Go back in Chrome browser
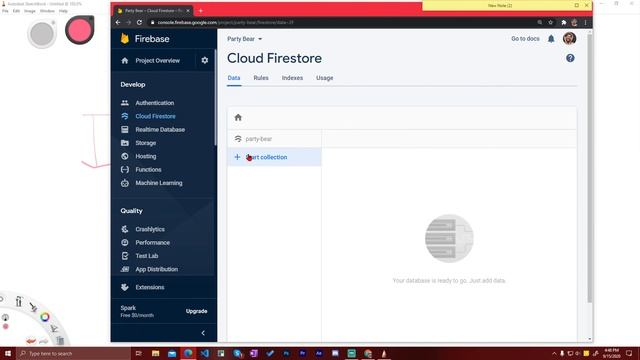This screenshot has width=640, height=360. pos(118,22)
